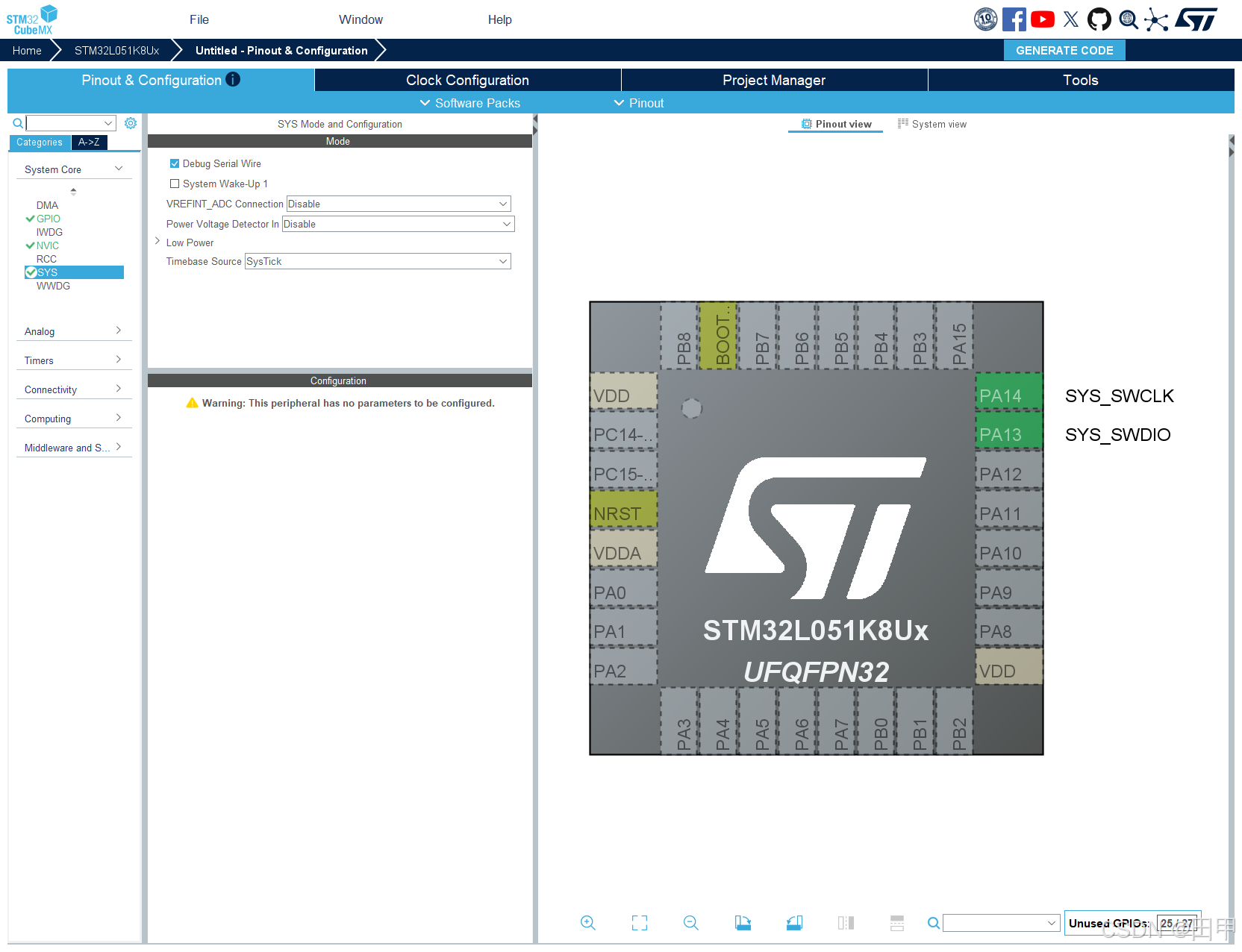Expand the Low Power section
This screenshot has height=952, width=1242.
[157, 242]
